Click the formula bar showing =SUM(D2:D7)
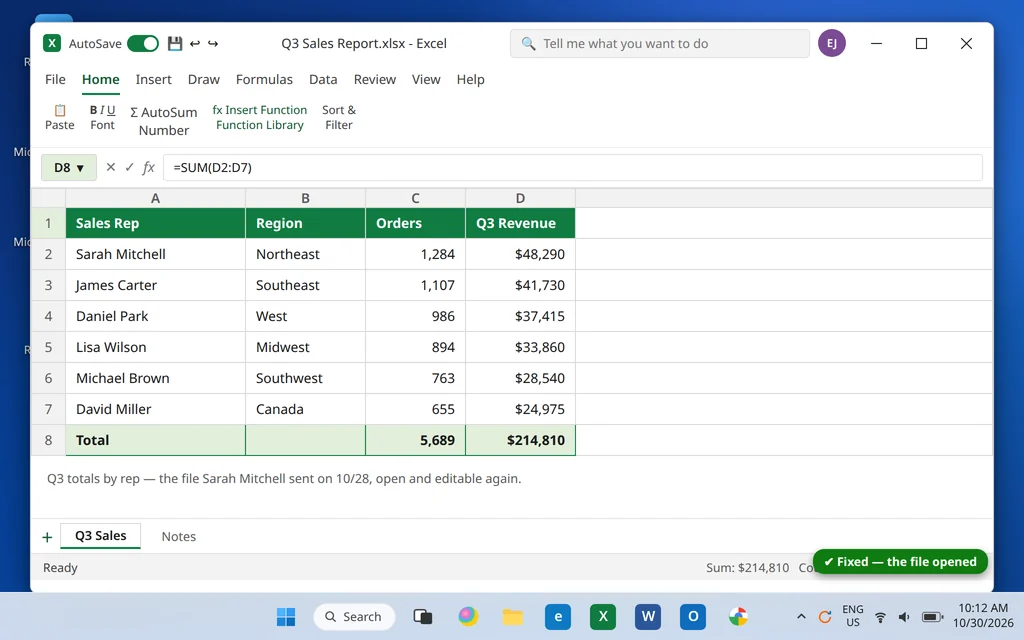 pyautogui.click(x=573, y=167)
